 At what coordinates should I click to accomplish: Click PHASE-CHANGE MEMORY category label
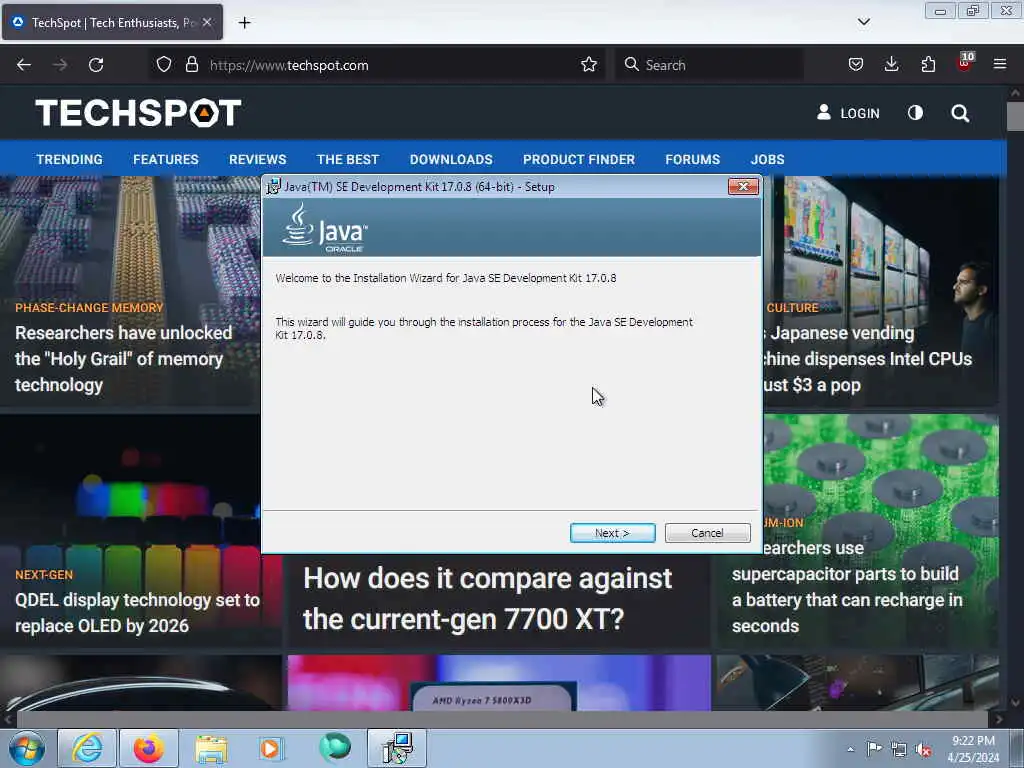click(89, 308)
